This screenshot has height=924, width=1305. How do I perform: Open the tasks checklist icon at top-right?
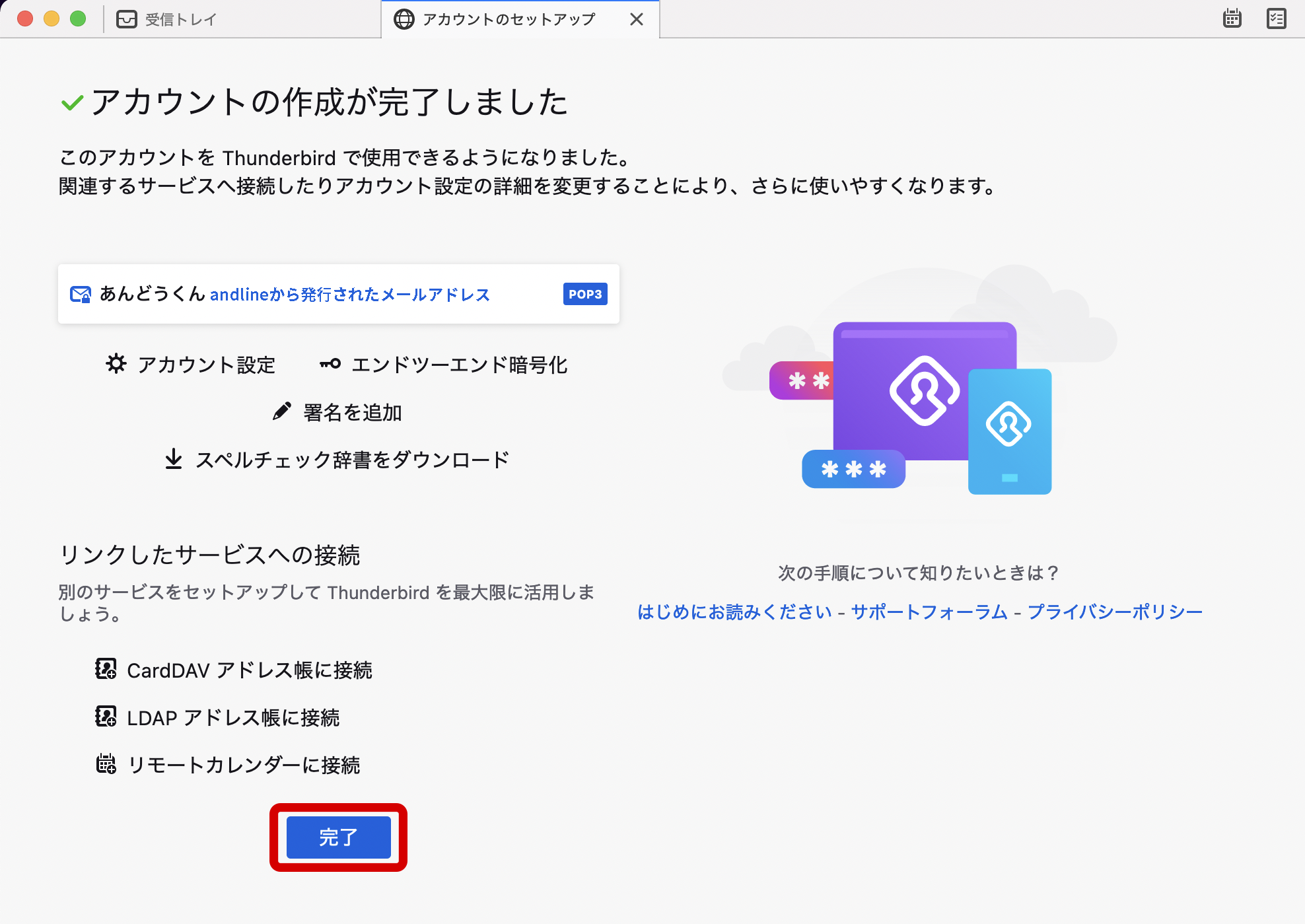[1276, 18]
